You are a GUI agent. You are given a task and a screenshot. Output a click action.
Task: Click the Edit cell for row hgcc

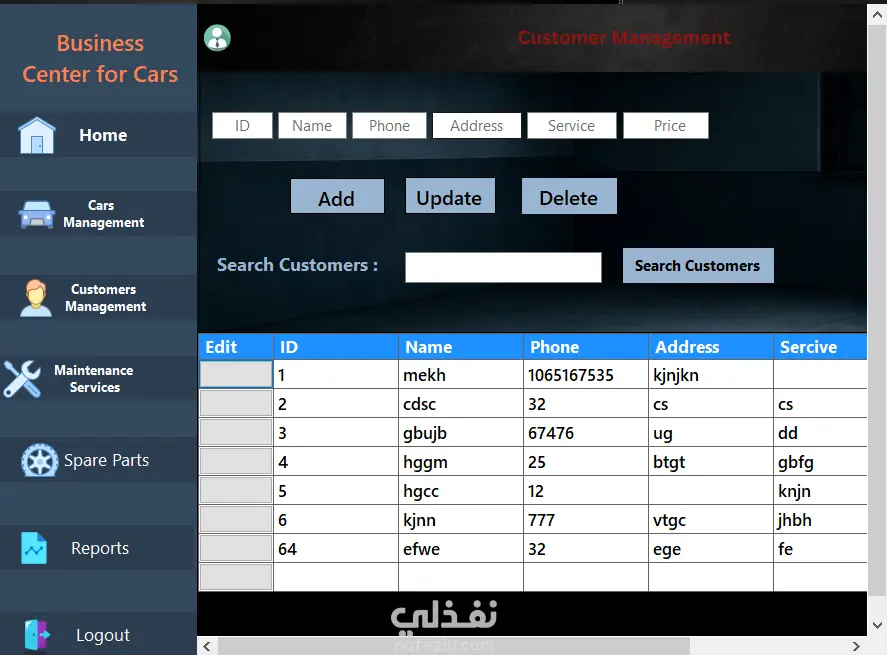coord(236,490)
